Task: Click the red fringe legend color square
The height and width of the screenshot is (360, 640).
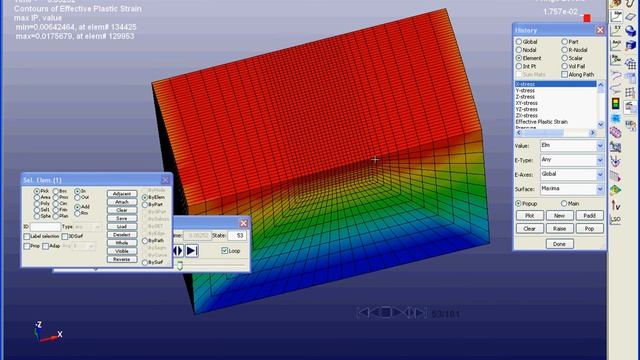Action: click(587, 18)
